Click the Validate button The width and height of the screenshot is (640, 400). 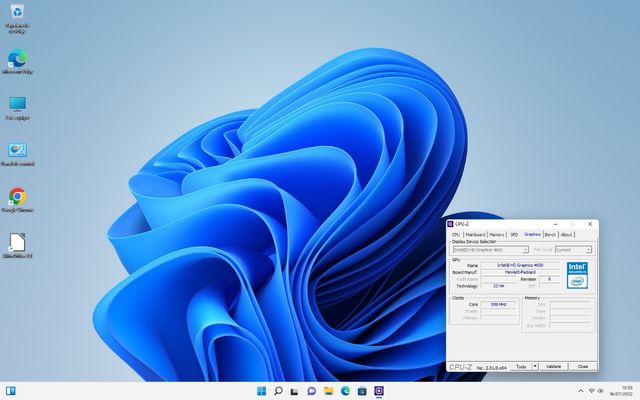pyautogui.click(x=553, y=366)
